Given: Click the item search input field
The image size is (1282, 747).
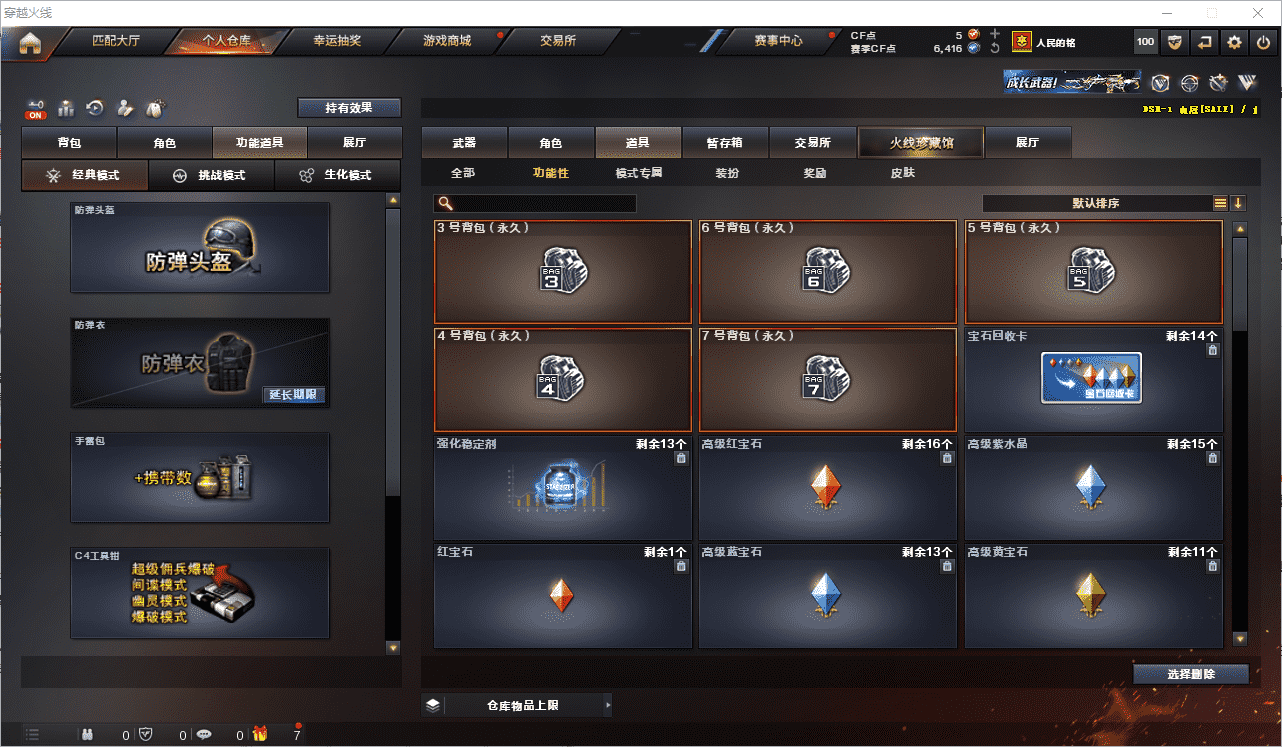Looking at the screenshot, I should [535, 203].
